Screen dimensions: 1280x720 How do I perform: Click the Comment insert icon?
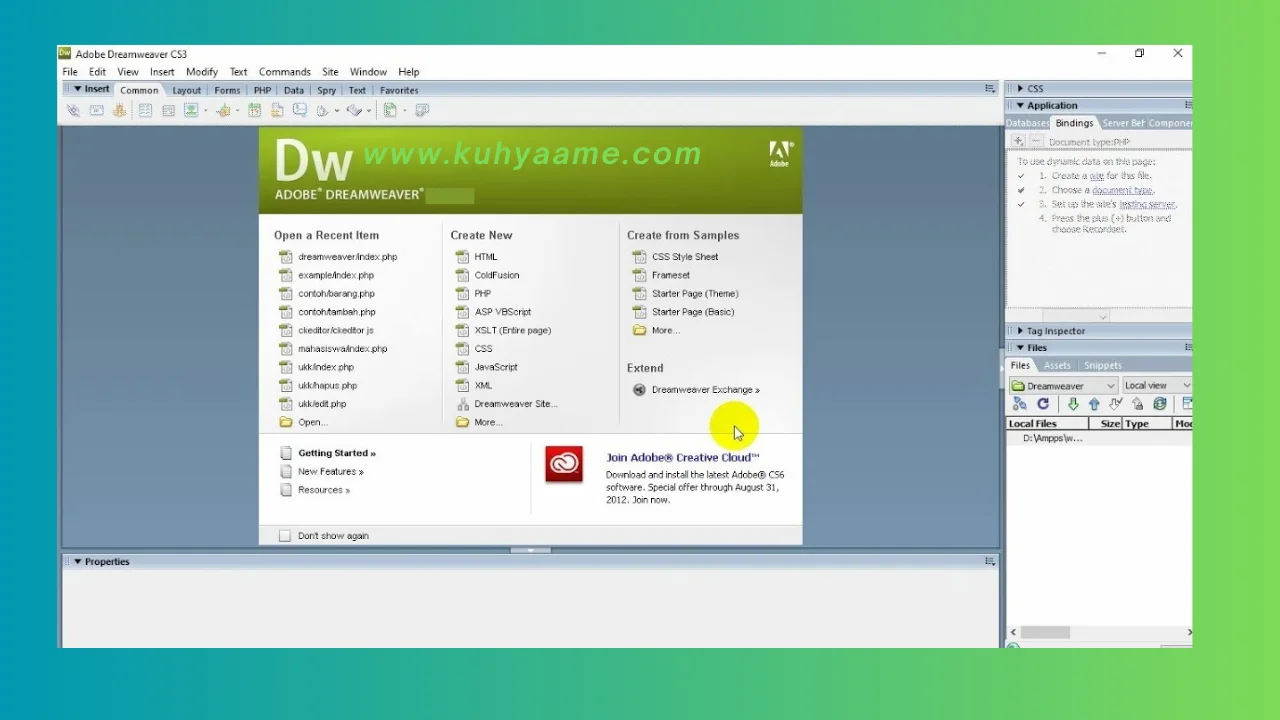click(x=300, y=111)
